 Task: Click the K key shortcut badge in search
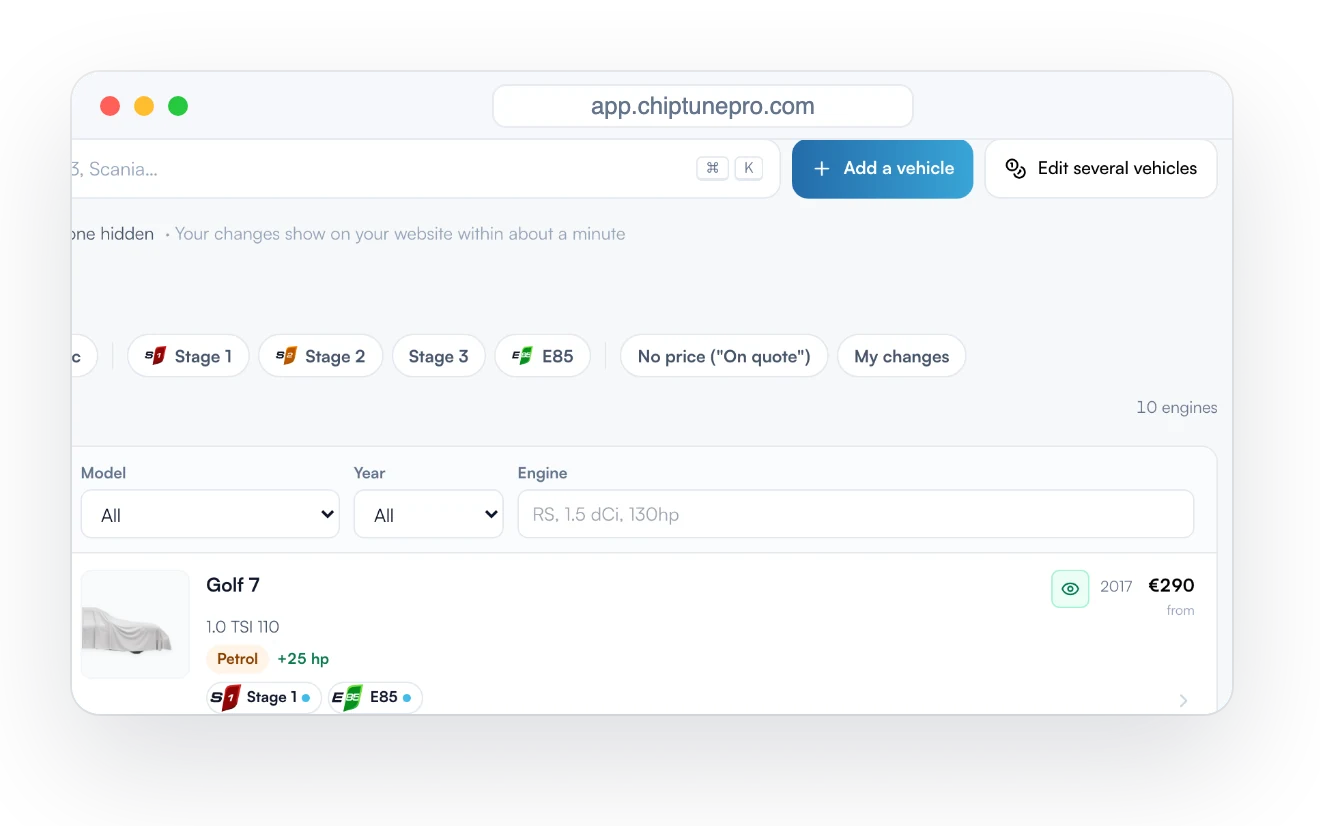pyautogui.click(x=749, y=168)
